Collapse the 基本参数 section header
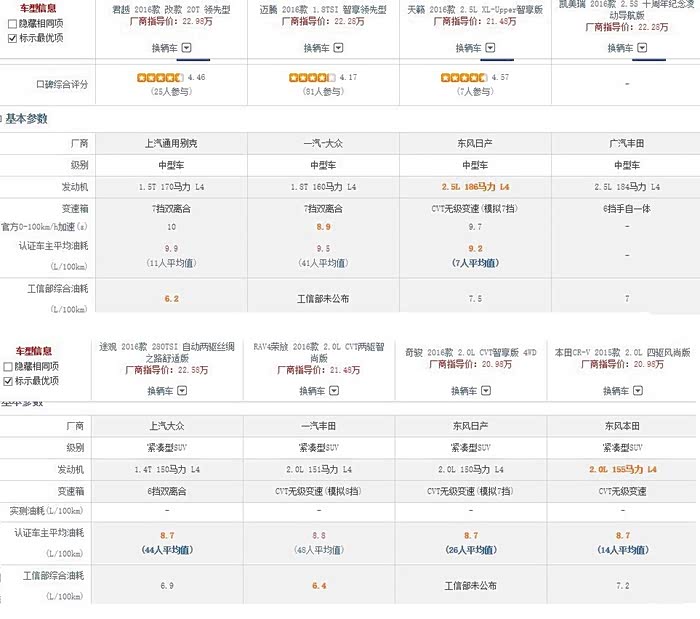The height and width of the screenshot is (619, 700). tap(24, 119)
